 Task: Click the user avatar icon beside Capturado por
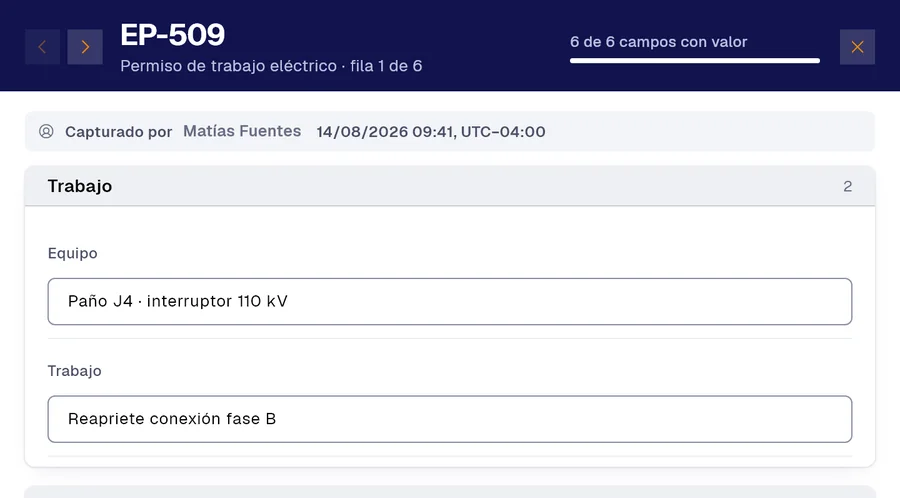pos(46,131)
